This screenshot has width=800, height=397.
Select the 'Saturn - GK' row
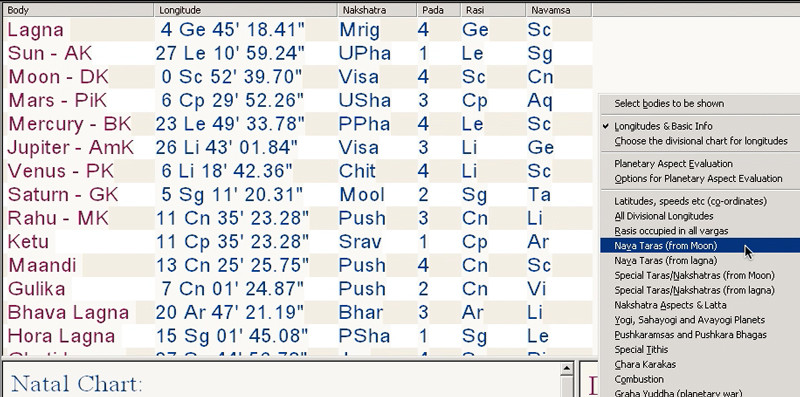(x=298, y=194)
